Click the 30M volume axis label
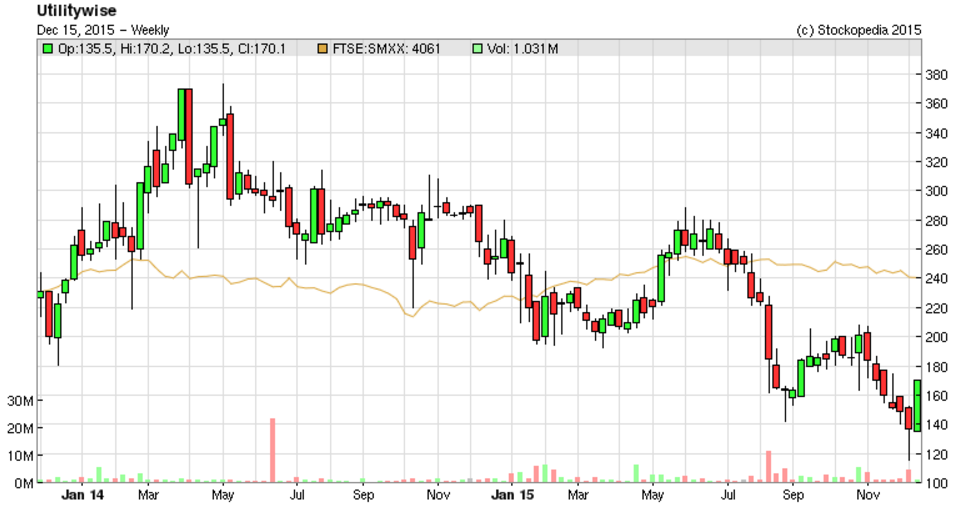Screen dimensions: 967x518 [x=20, y=401]
